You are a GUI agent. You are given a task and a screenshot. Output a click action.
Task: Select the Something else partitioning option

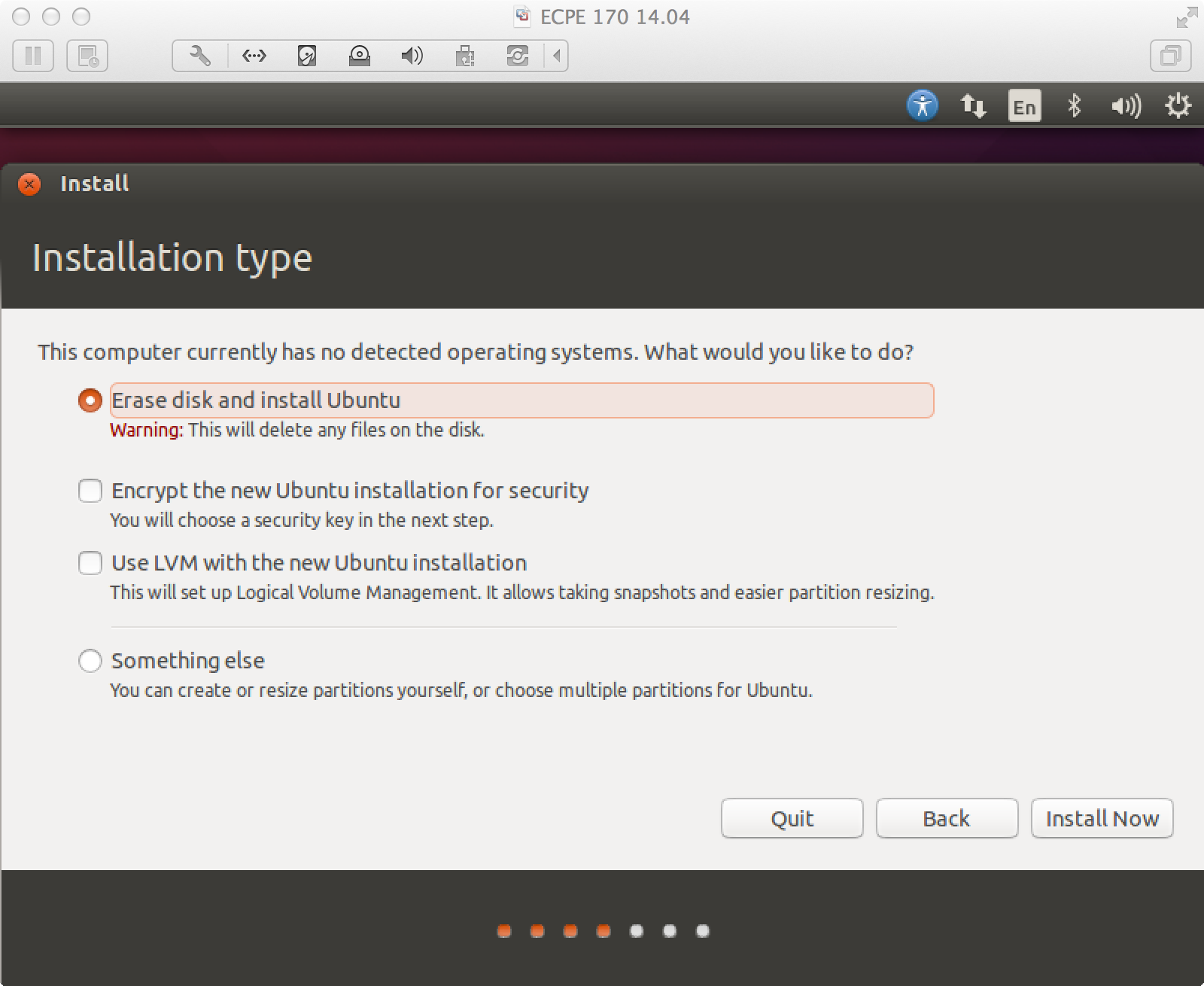(90, 661)
